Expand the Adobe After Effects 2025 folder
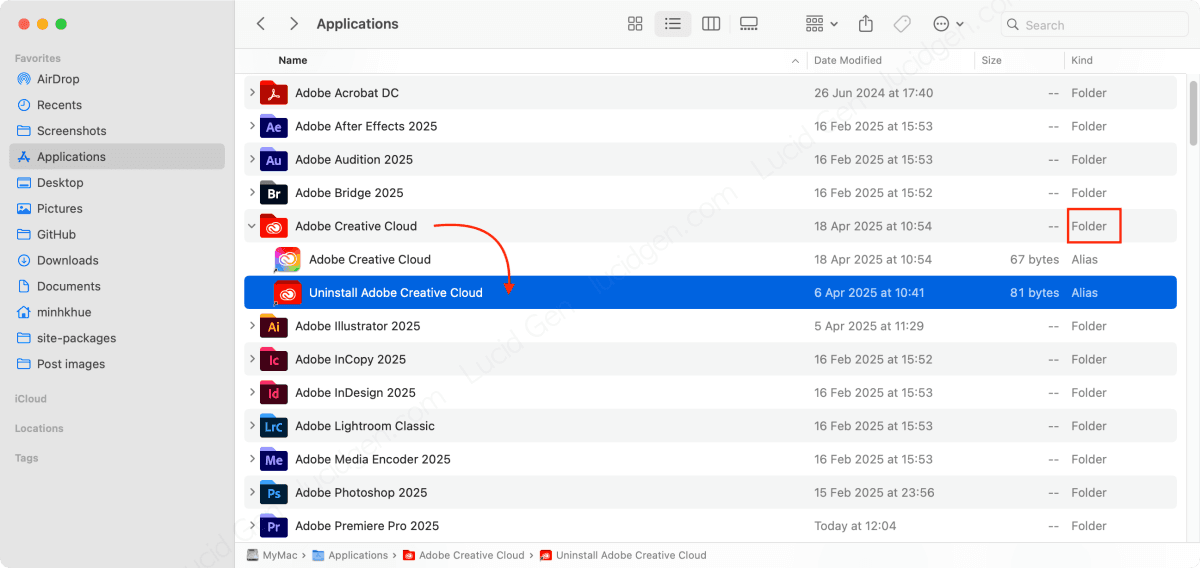Viewport: 1200px width, 568px height. tap(252, 126)
